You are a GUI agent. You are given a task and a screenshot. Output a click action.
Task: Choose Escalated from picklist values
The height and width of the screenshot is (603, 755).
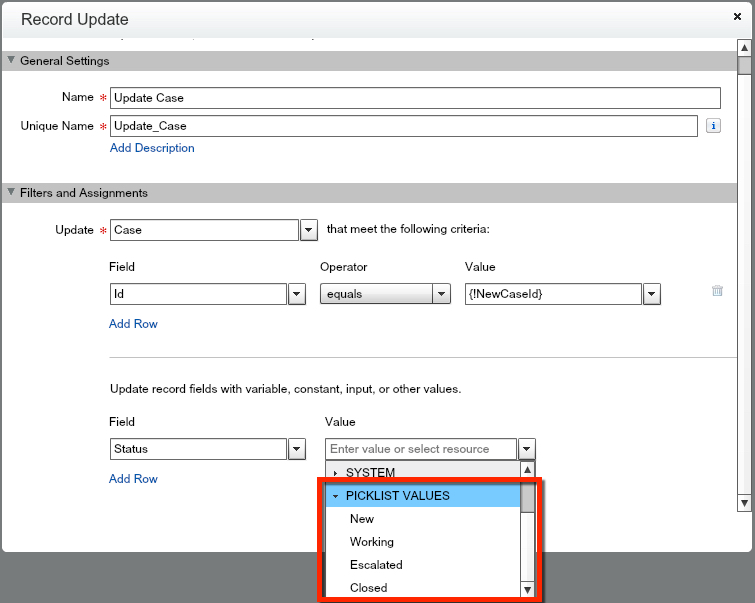pyautogui.click(x=376, y=565)
